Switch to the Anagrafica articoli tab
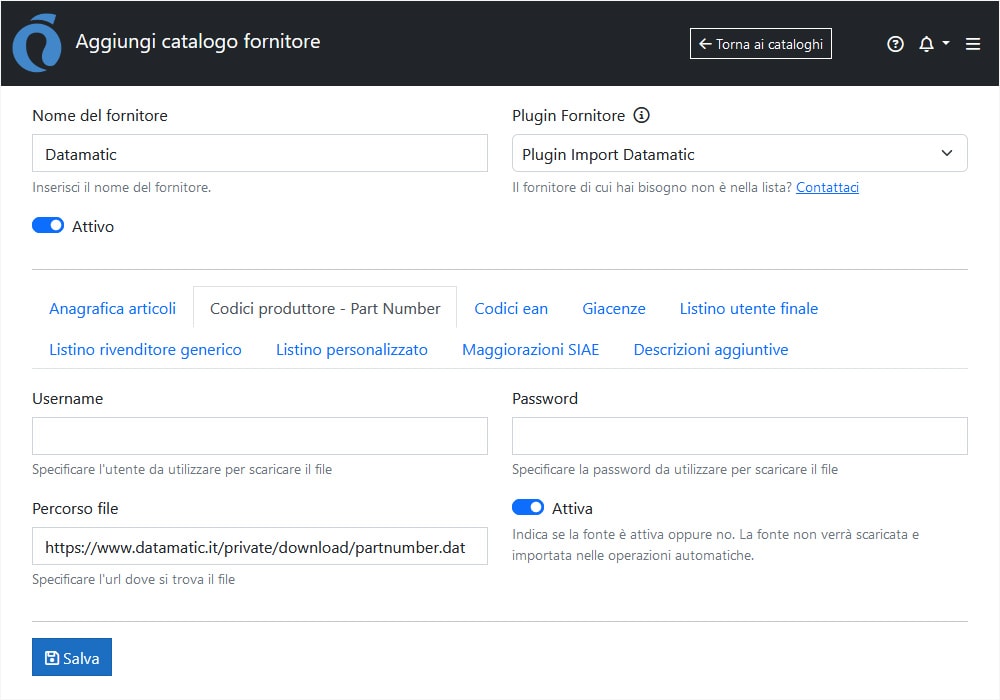 [112, 308]
